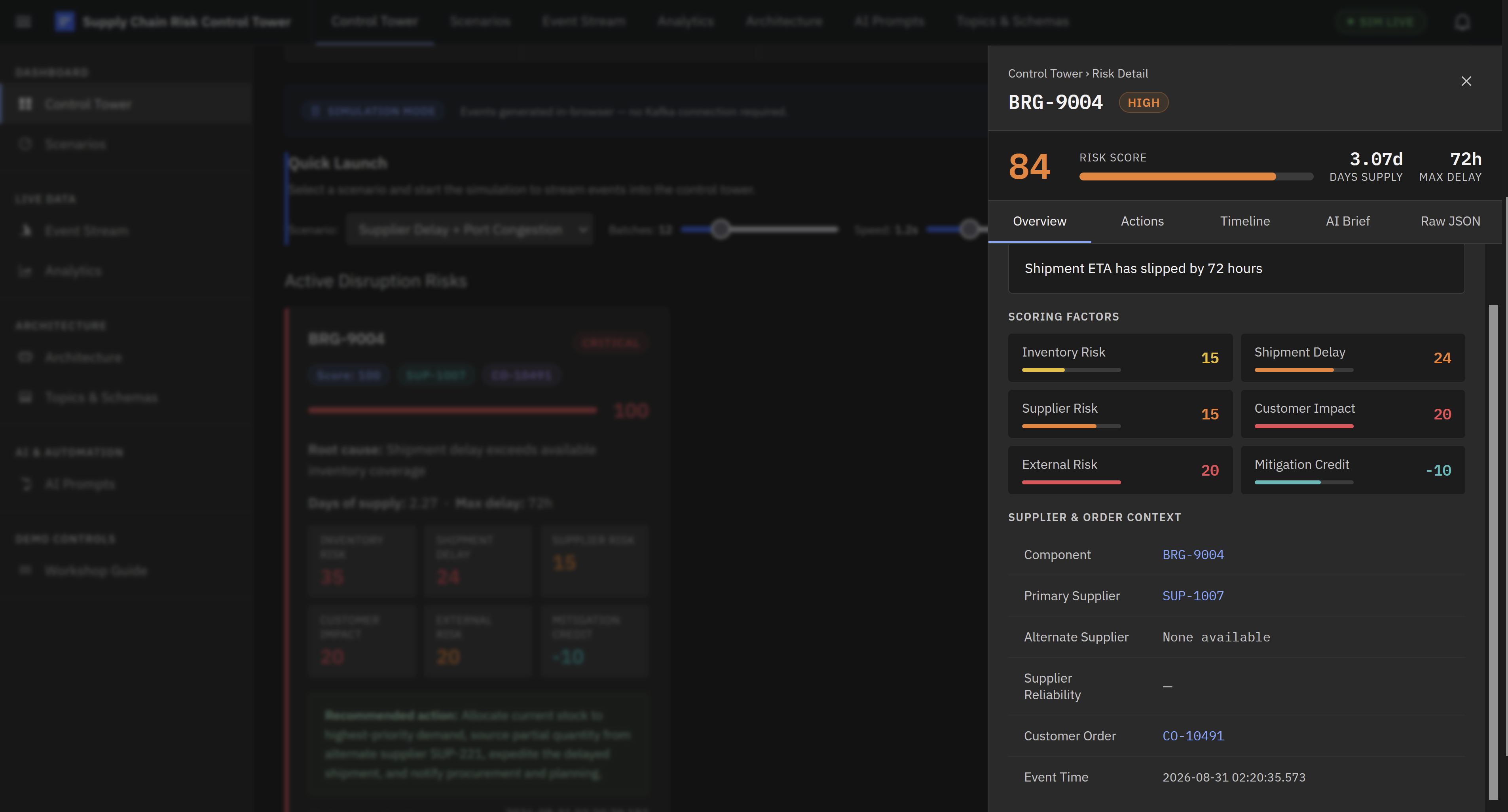Click the Architecture sidebar icon

tap(25, 357)
